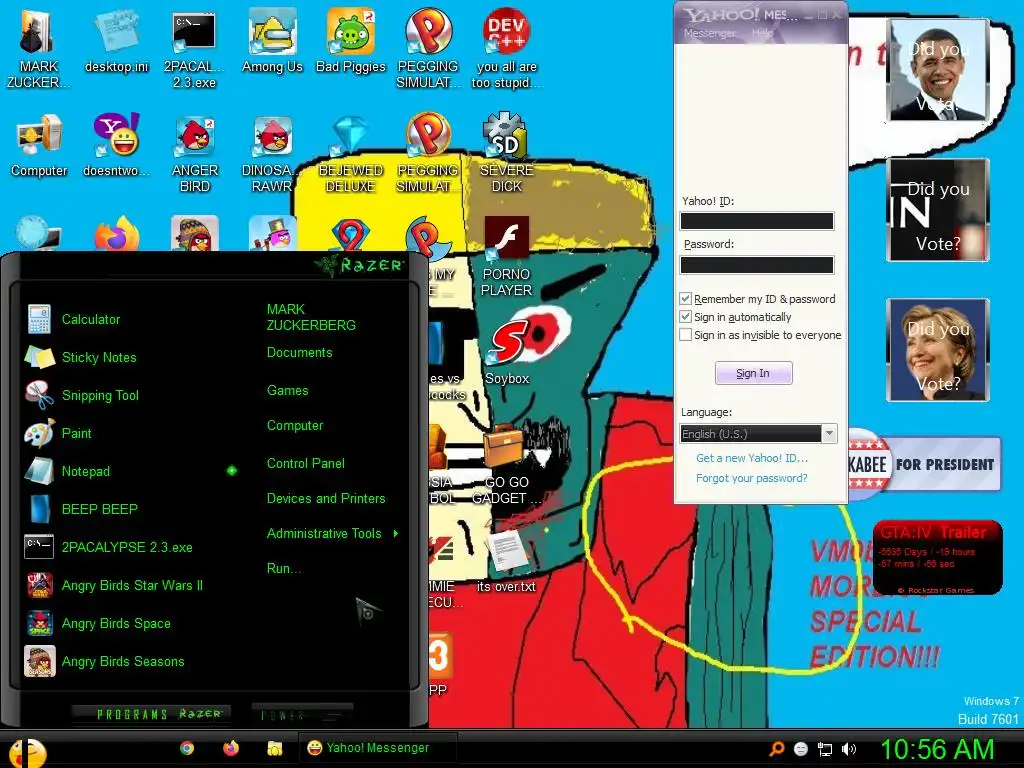Click the Get a new Yahoo! ID link

pyautogui.click(x=752, y=458)
